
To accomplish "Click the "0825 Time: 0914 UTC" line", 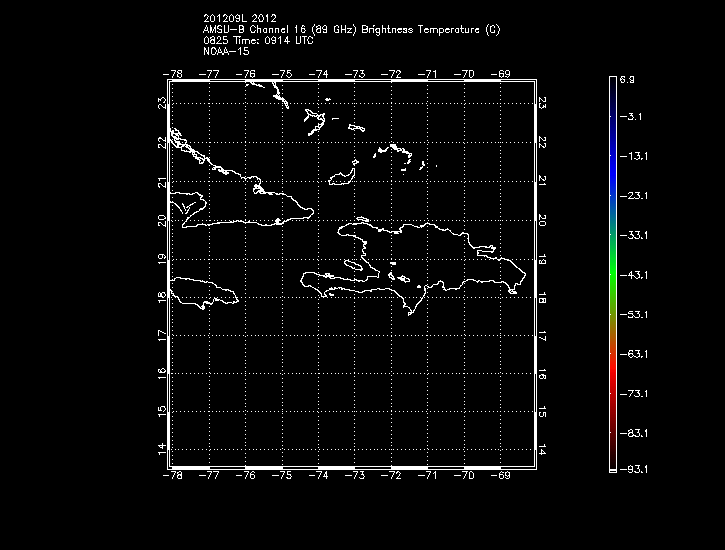I will click(x=258, y=41).
